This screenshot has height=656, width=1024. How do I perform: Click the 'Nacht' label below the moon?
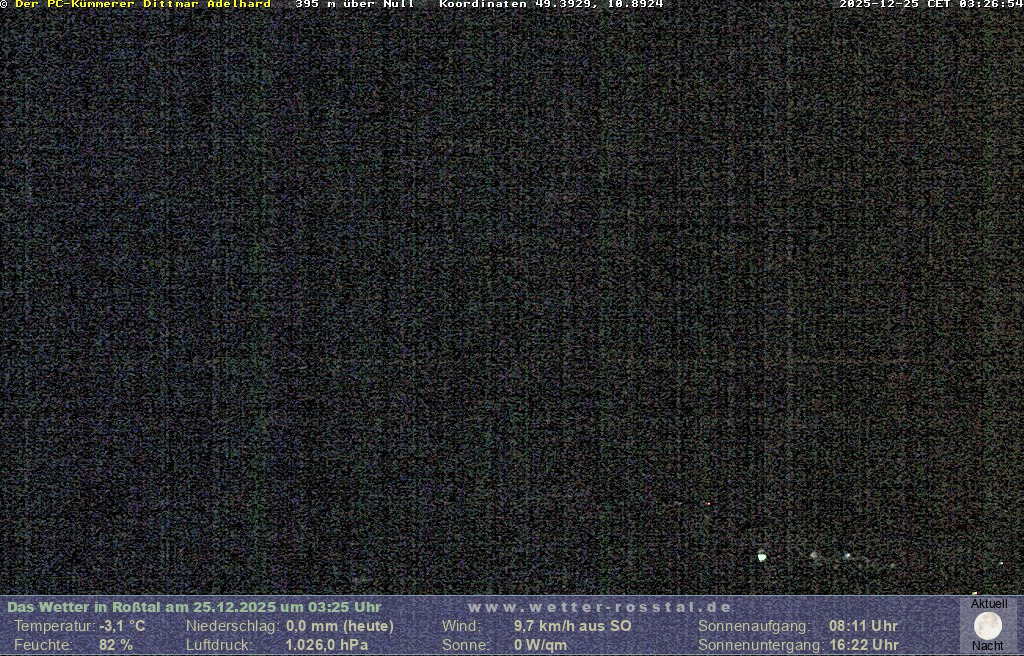click(x=987, y=646)
